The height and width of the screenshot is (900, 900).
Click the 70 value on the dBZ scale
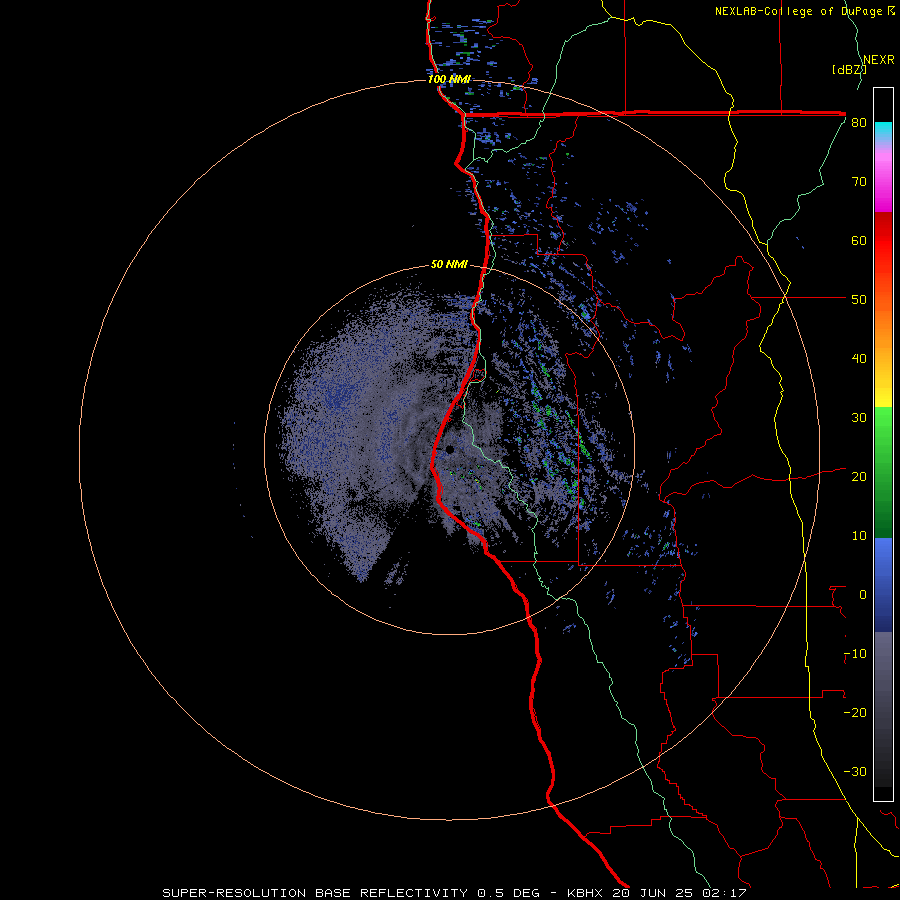pos(859,182)
